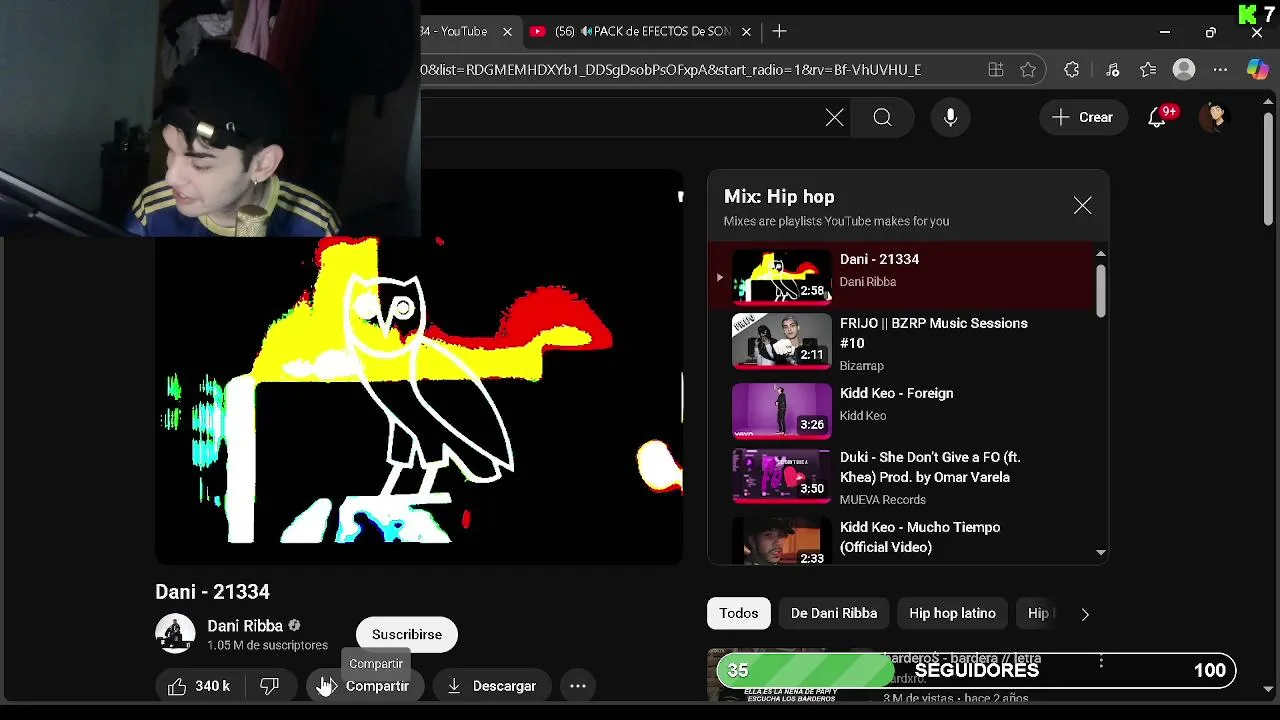The width and height of the screenshot is (1280, 720).
Task: Click the playlist panel scrollbar thumb
Action: tap(1101, 289)
